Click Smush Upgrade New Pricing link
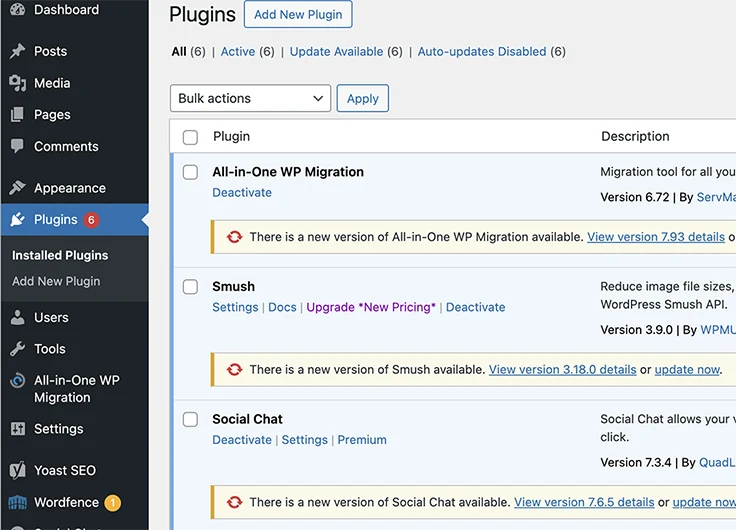 tap(371, 307)
